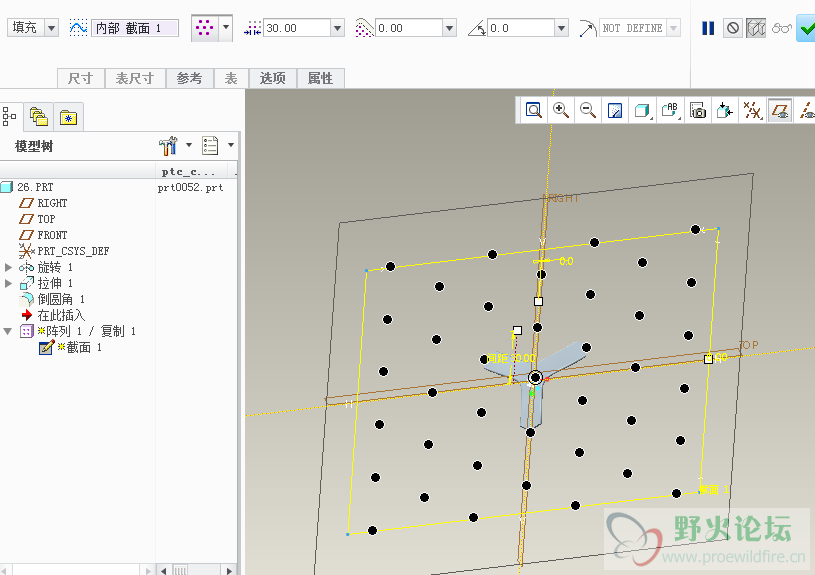Switch to the folder browser tab icon
The image size is (815, 575).
tap(39, 118)
